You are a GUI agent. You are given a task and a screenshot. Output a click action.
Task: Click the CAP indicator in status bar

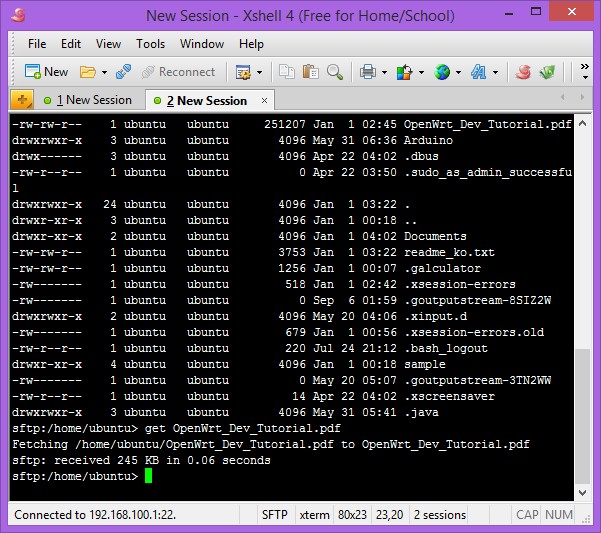527,515
